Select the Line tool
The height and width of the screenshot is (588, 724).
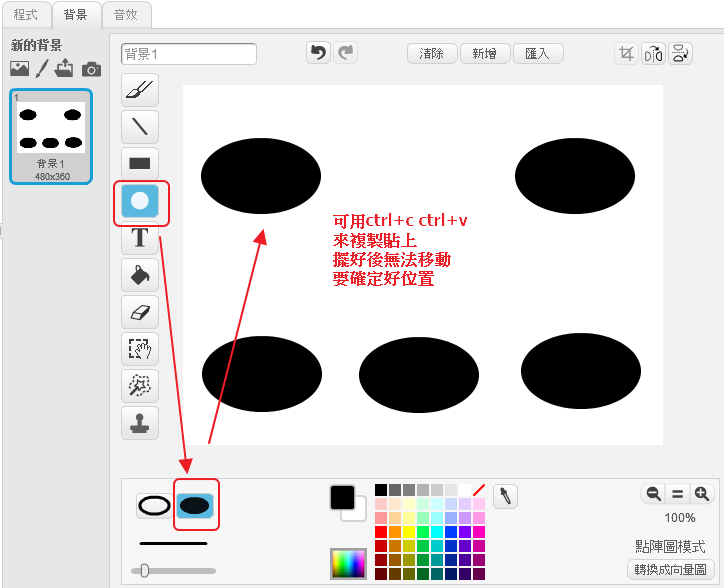click(x=140, y=126)
